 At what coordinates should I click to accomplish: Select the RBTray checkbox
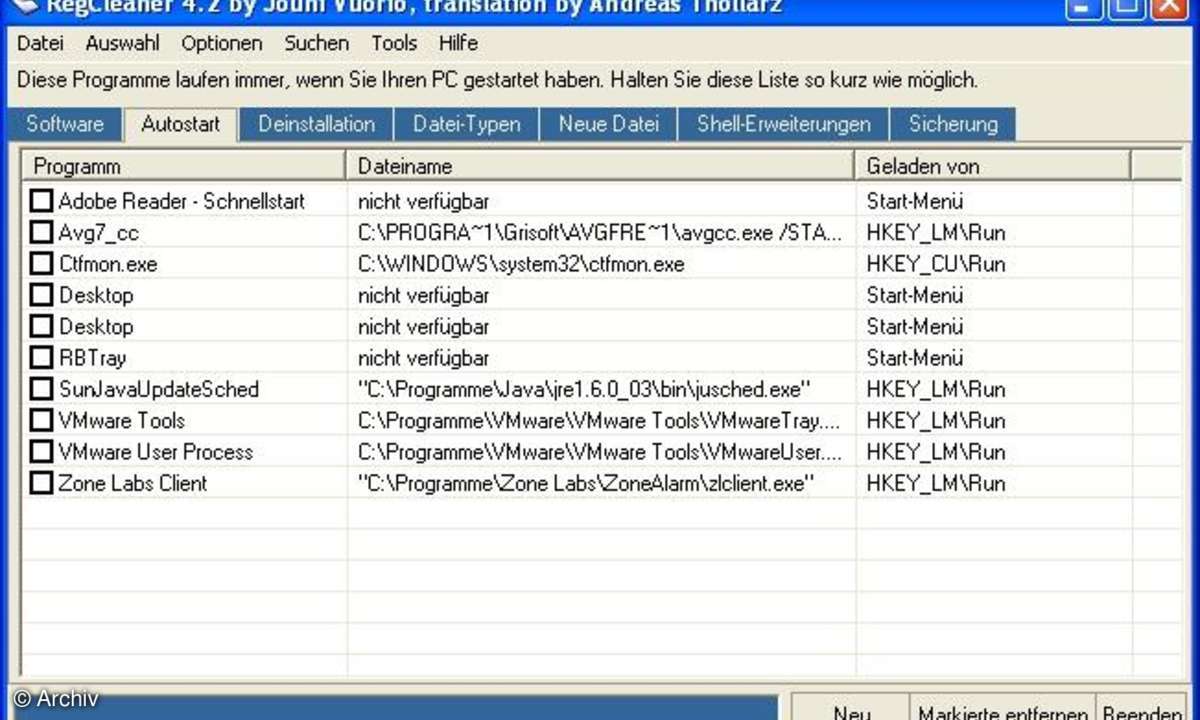41,357
